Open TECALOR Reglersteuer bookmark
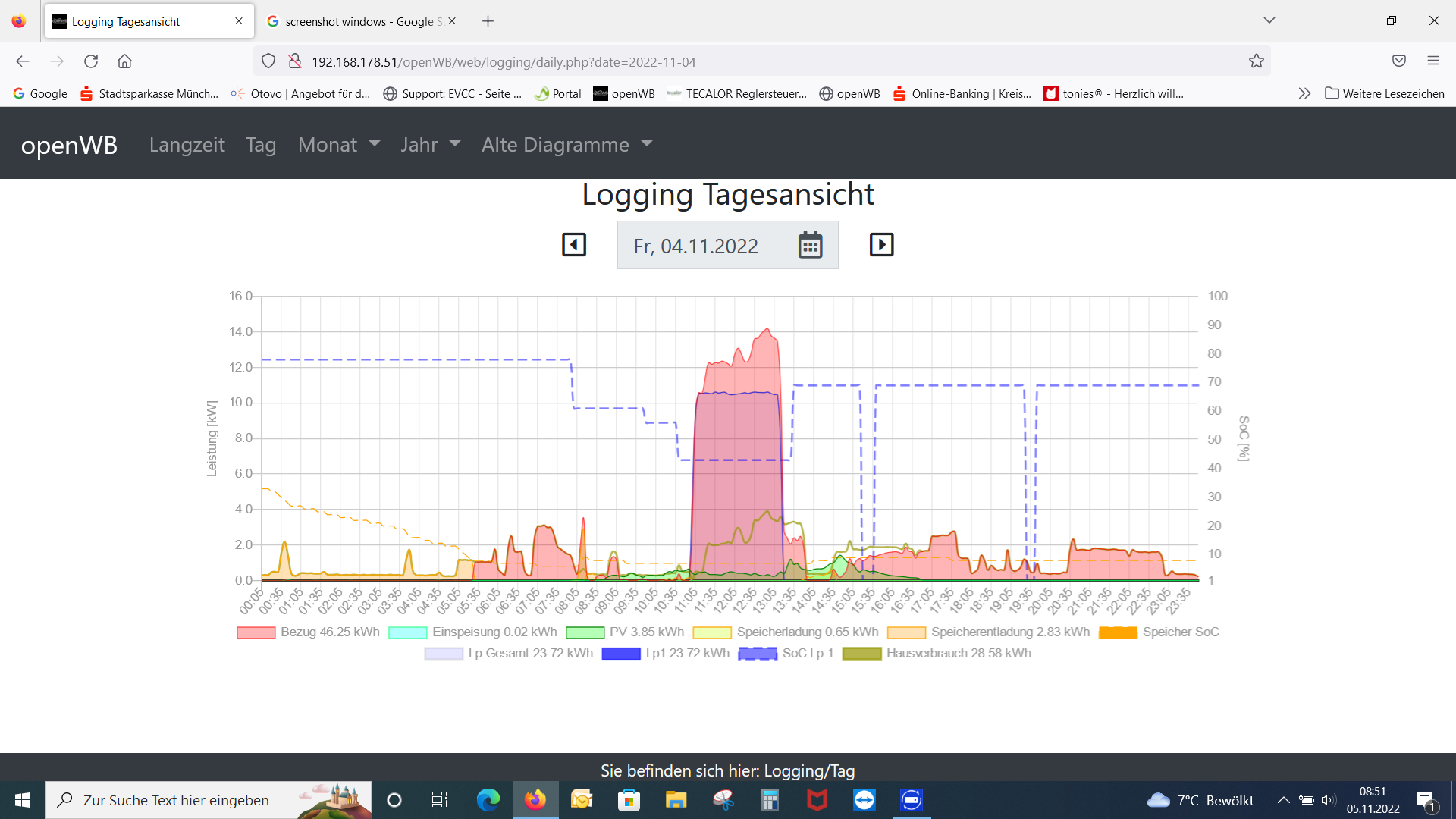 [736, 94]
